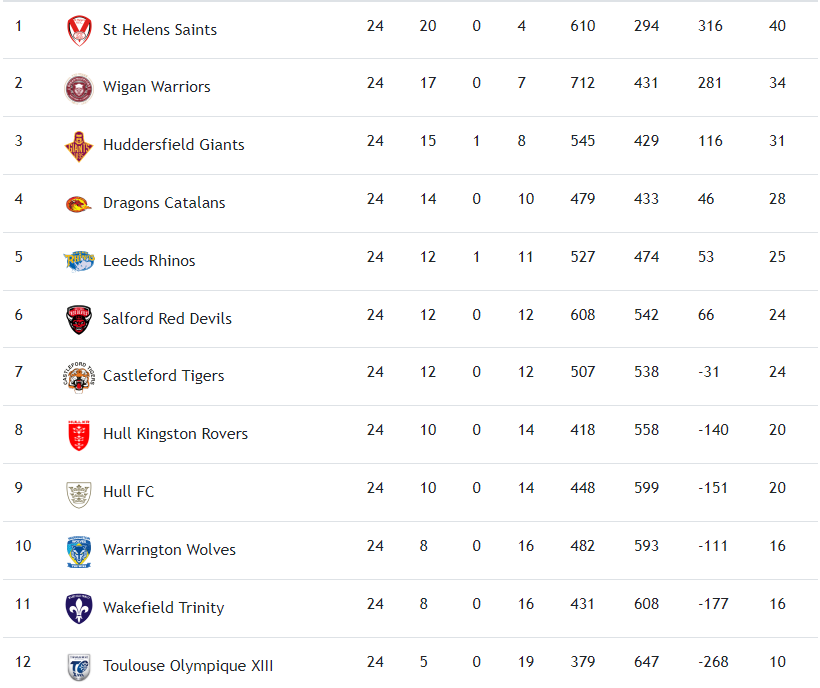Click the Dragons Catalans logo icon
The image size is (820, 688).
pos(78,204)
